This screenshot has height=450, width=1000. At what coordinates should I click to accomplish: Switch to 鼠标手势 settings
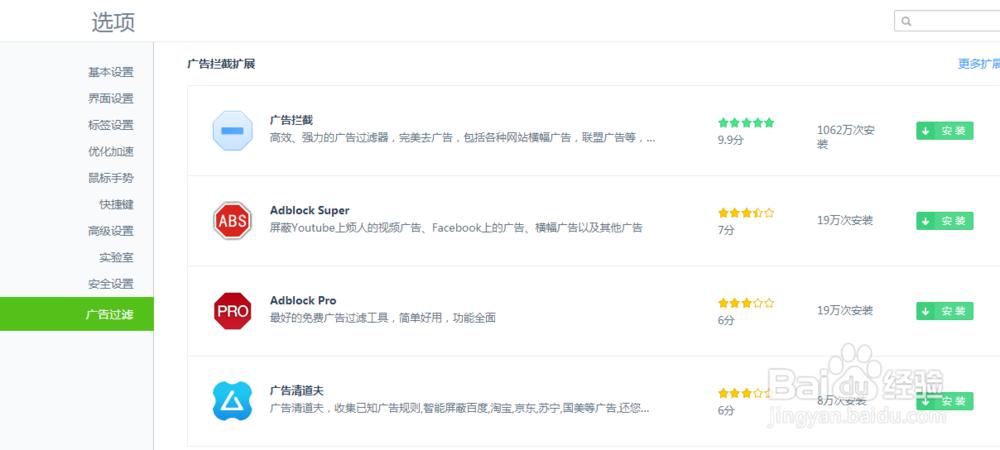(x=110, y=178)
